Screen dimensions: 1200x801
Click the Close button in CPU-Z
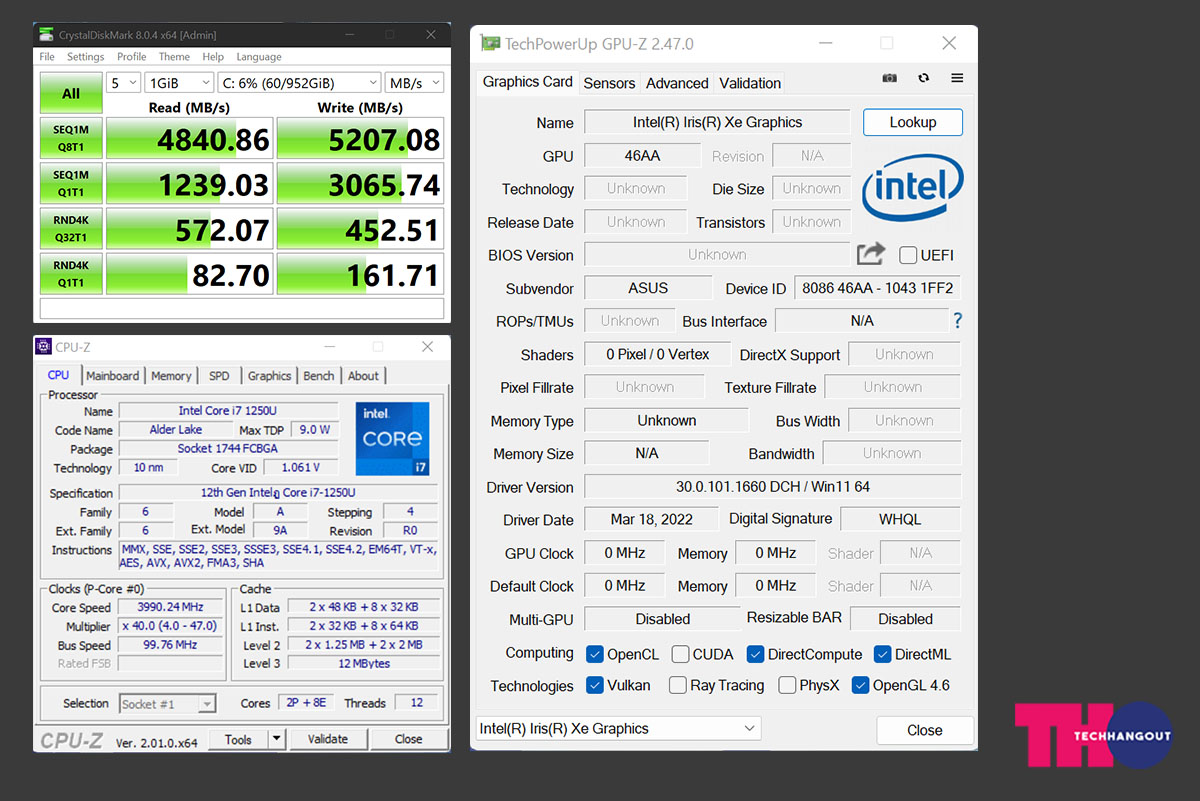click(408, 740)
